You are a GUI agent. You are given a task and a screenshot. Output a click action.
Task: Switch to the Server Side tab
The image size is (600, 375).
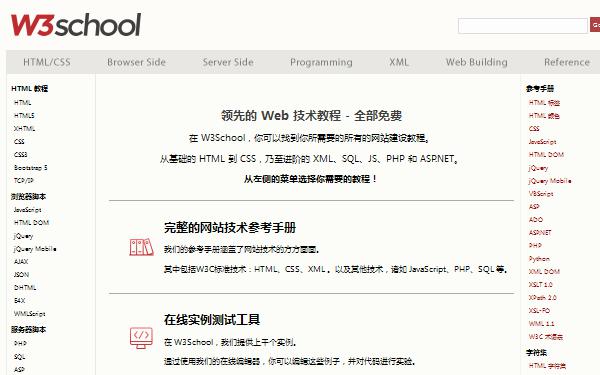228,62
